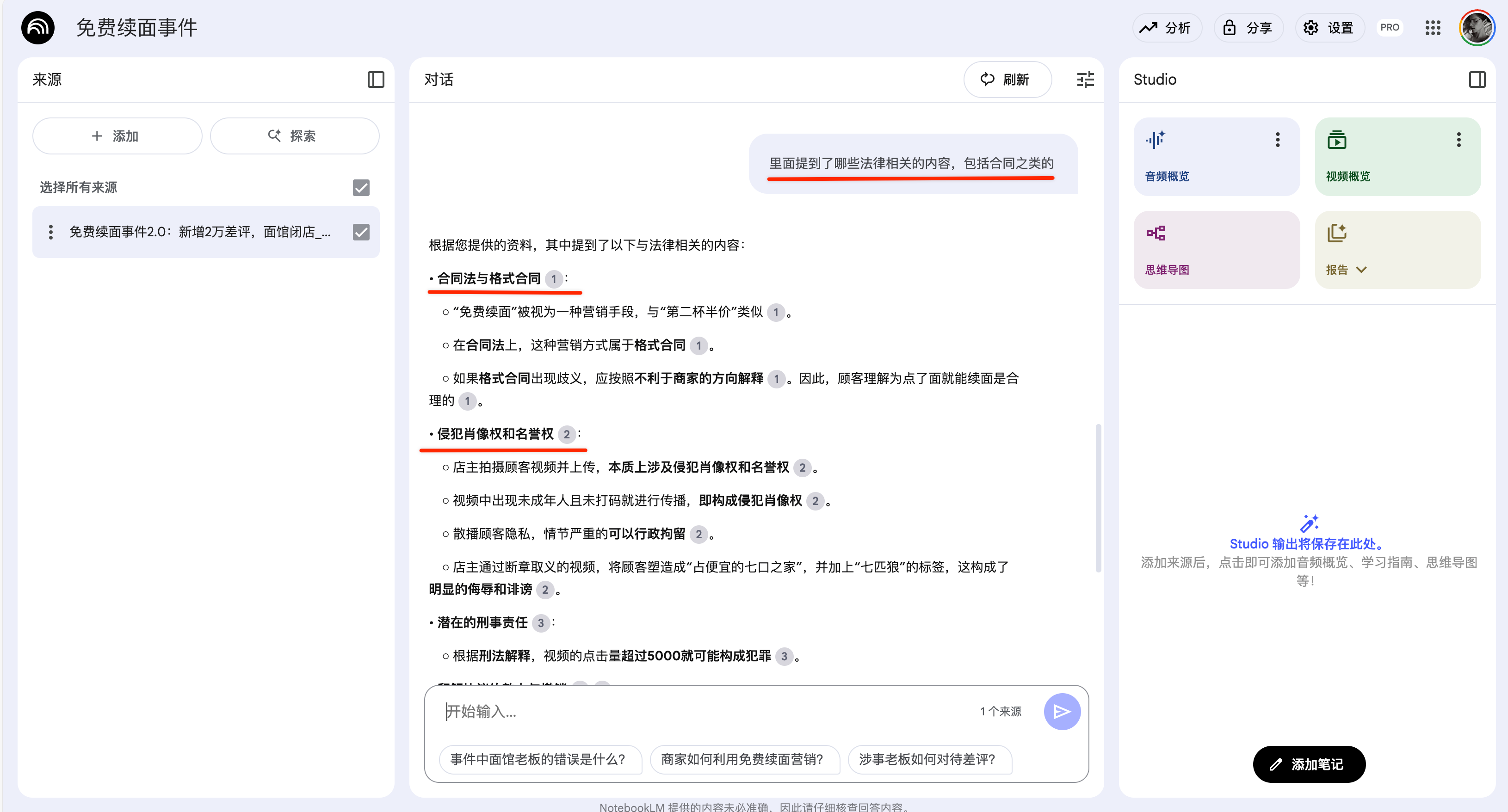Open citation 1 after 属于格式合同
Viewport: 1508px width, 812px height.
[698, 346]
